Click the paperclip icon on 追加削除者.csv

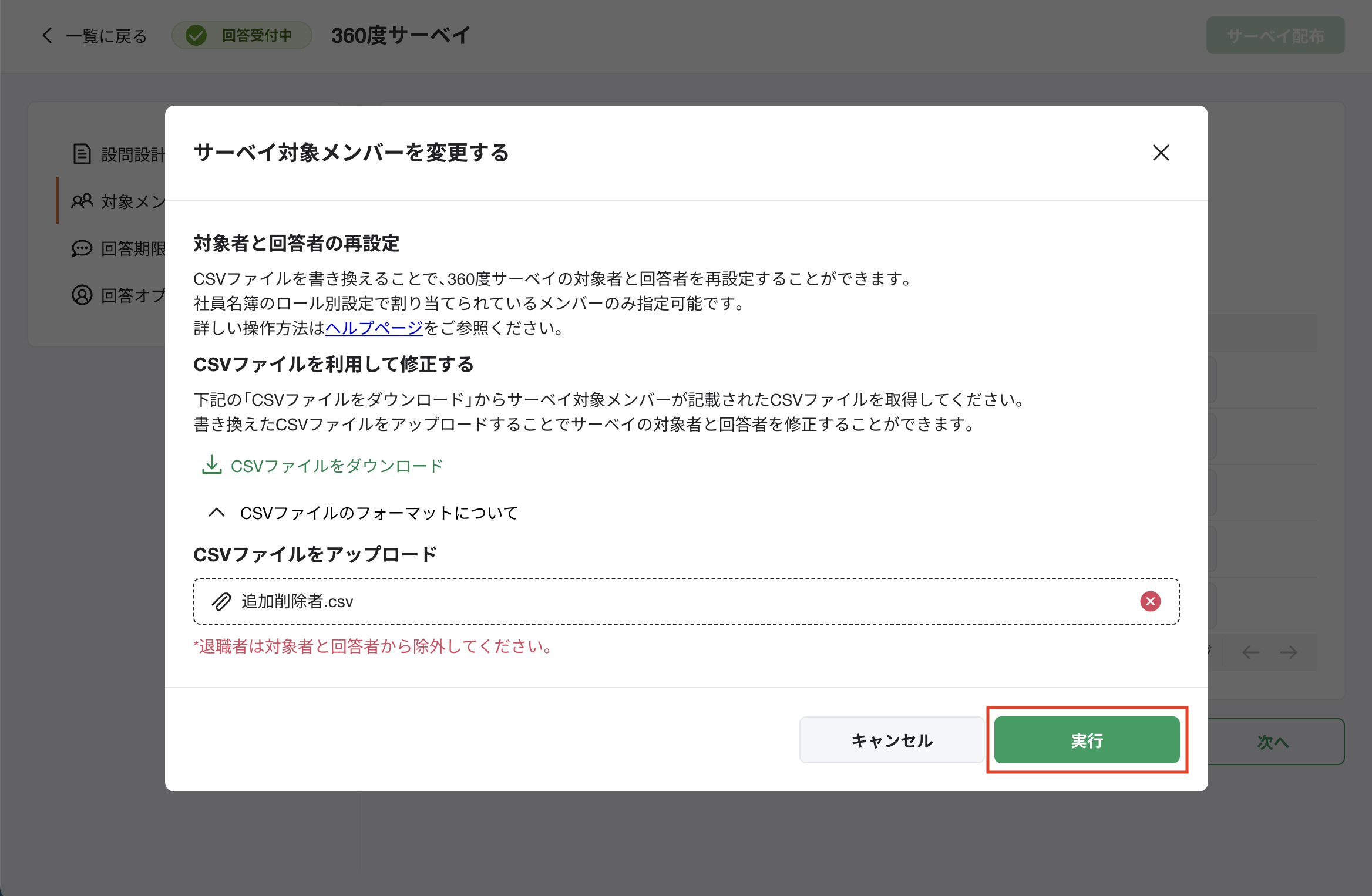coord(221,601)
